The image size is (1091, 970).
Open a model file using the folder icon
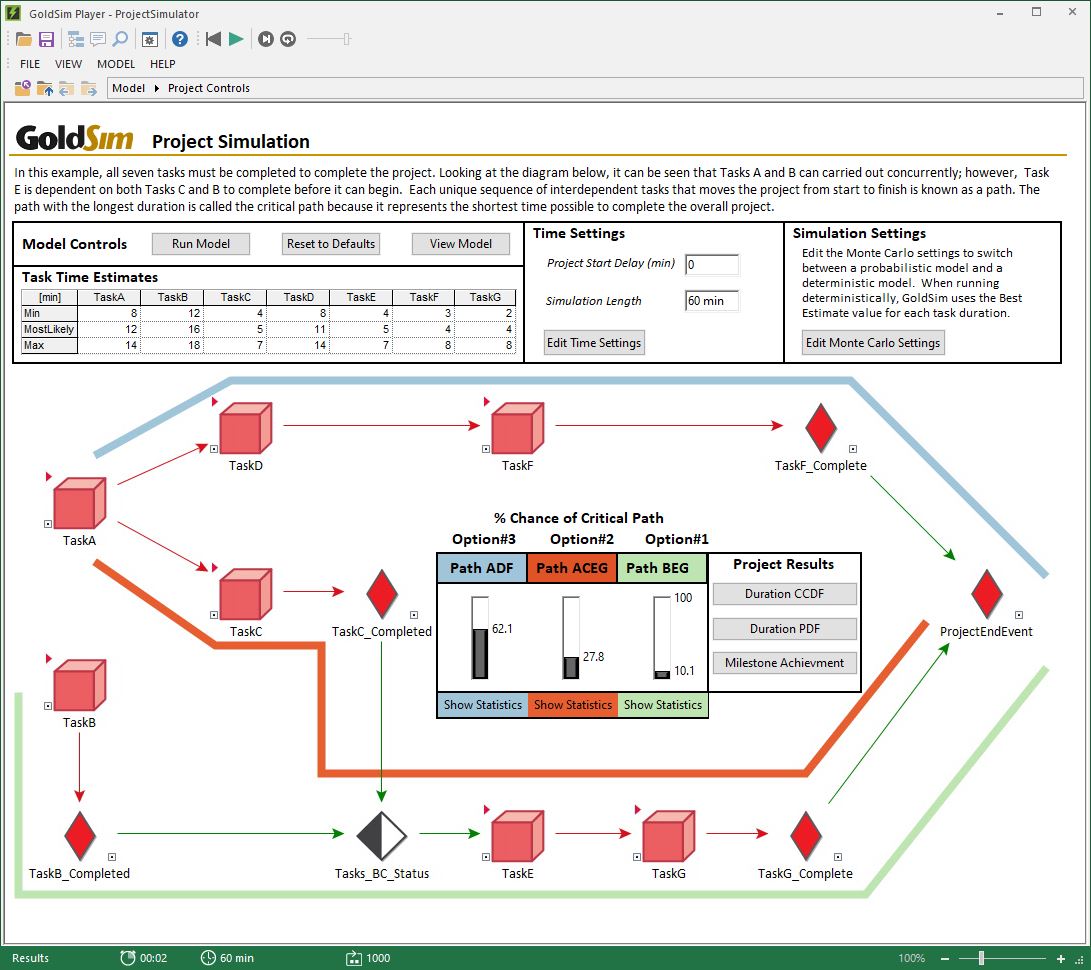pyautogui.click(x=23, y=38)
